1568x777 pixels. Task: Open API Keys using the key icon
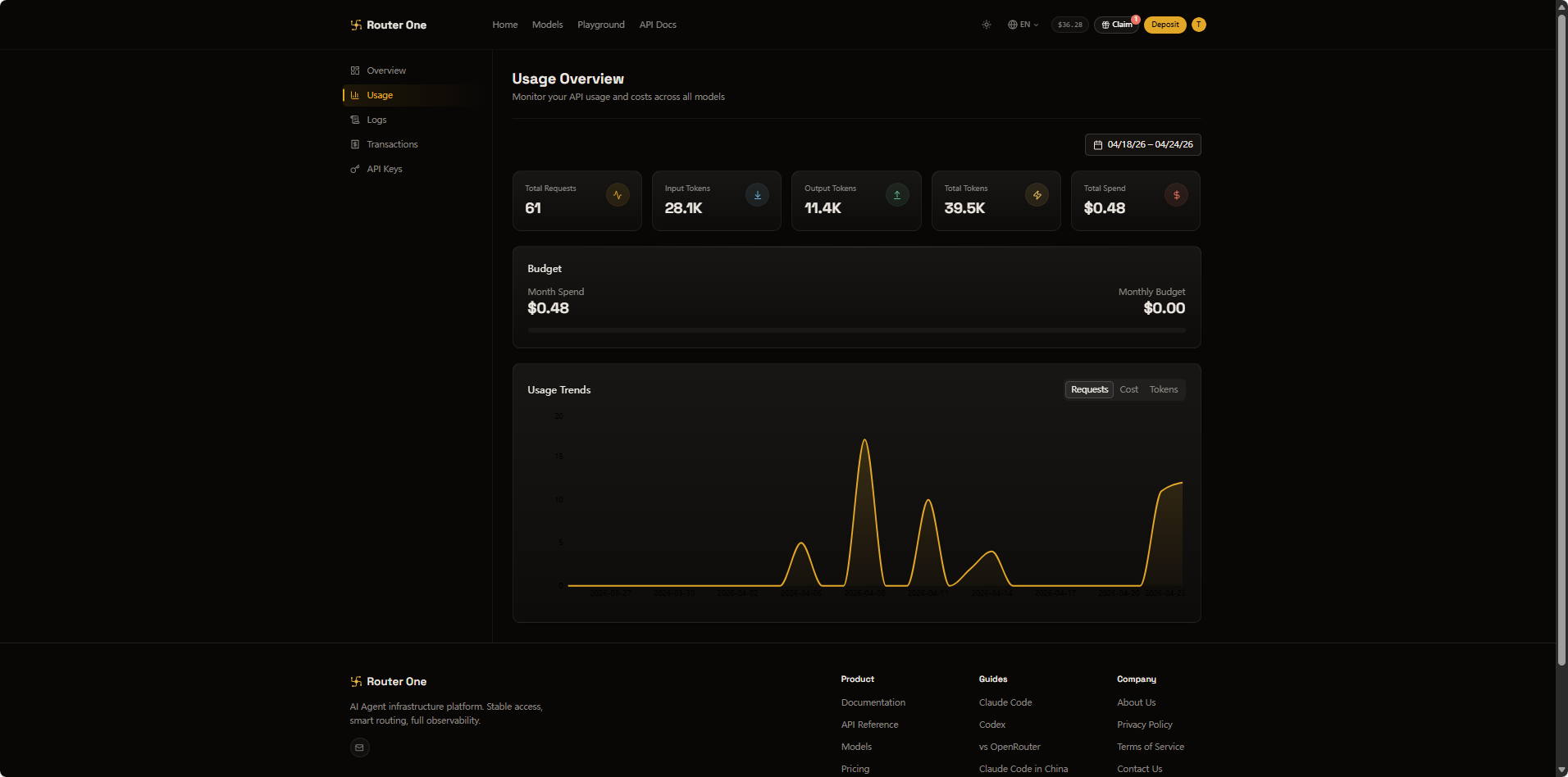(x=355, y=169)
